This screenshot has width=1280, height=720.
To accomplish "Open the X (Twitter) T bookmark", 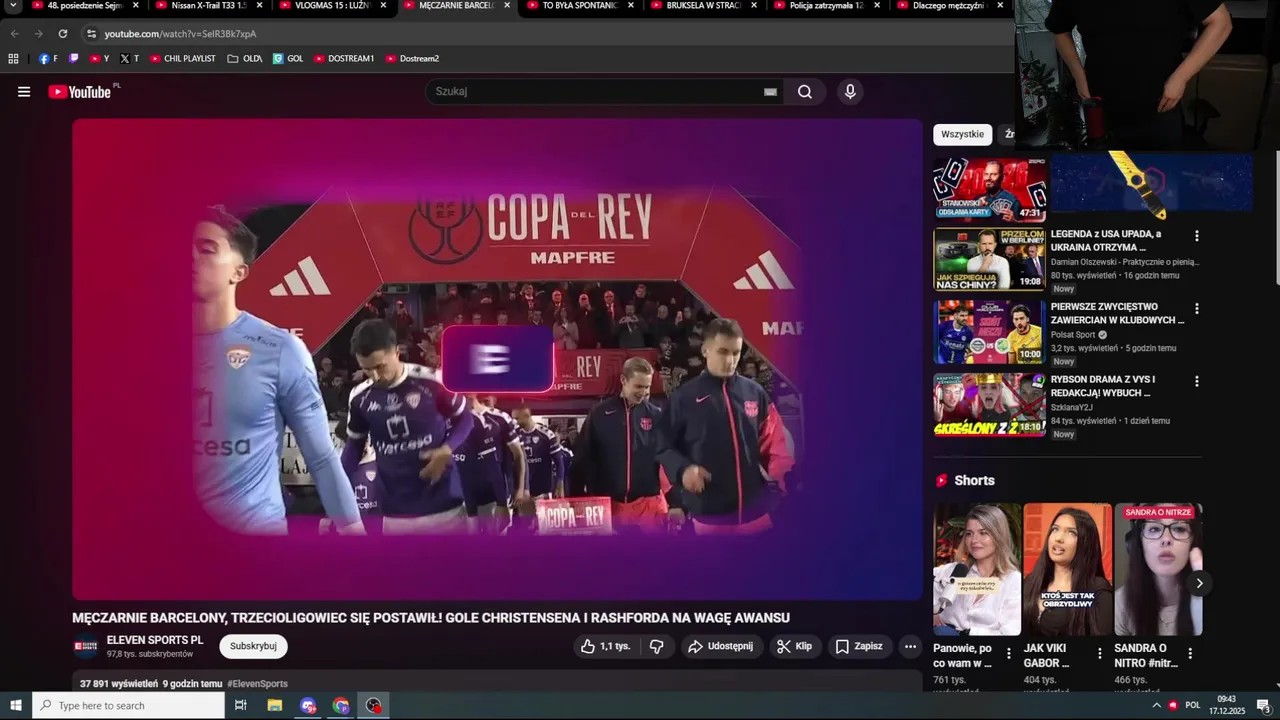I will 130,59.
